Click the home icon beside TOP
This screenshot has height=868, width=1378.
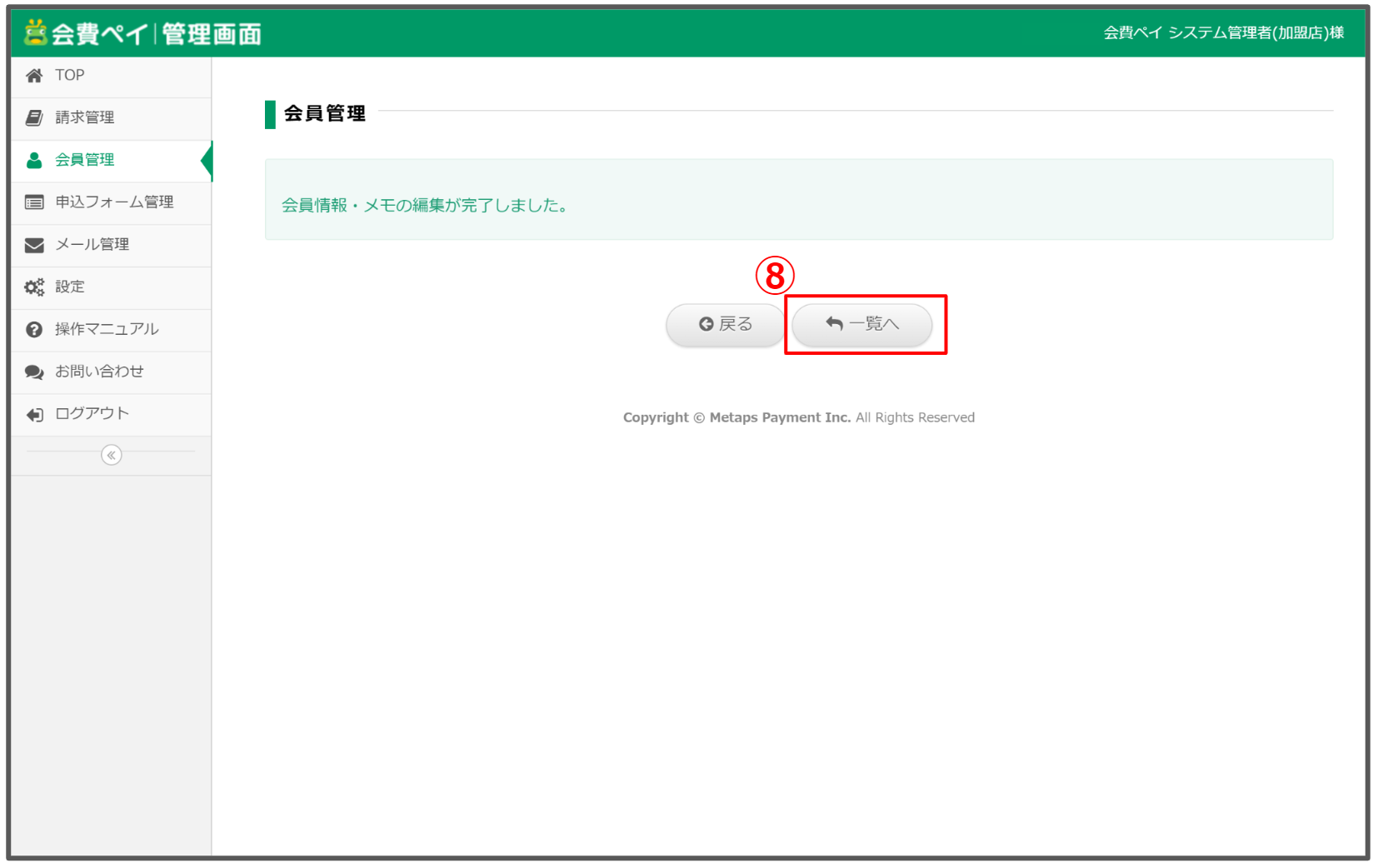pos(34,76)
